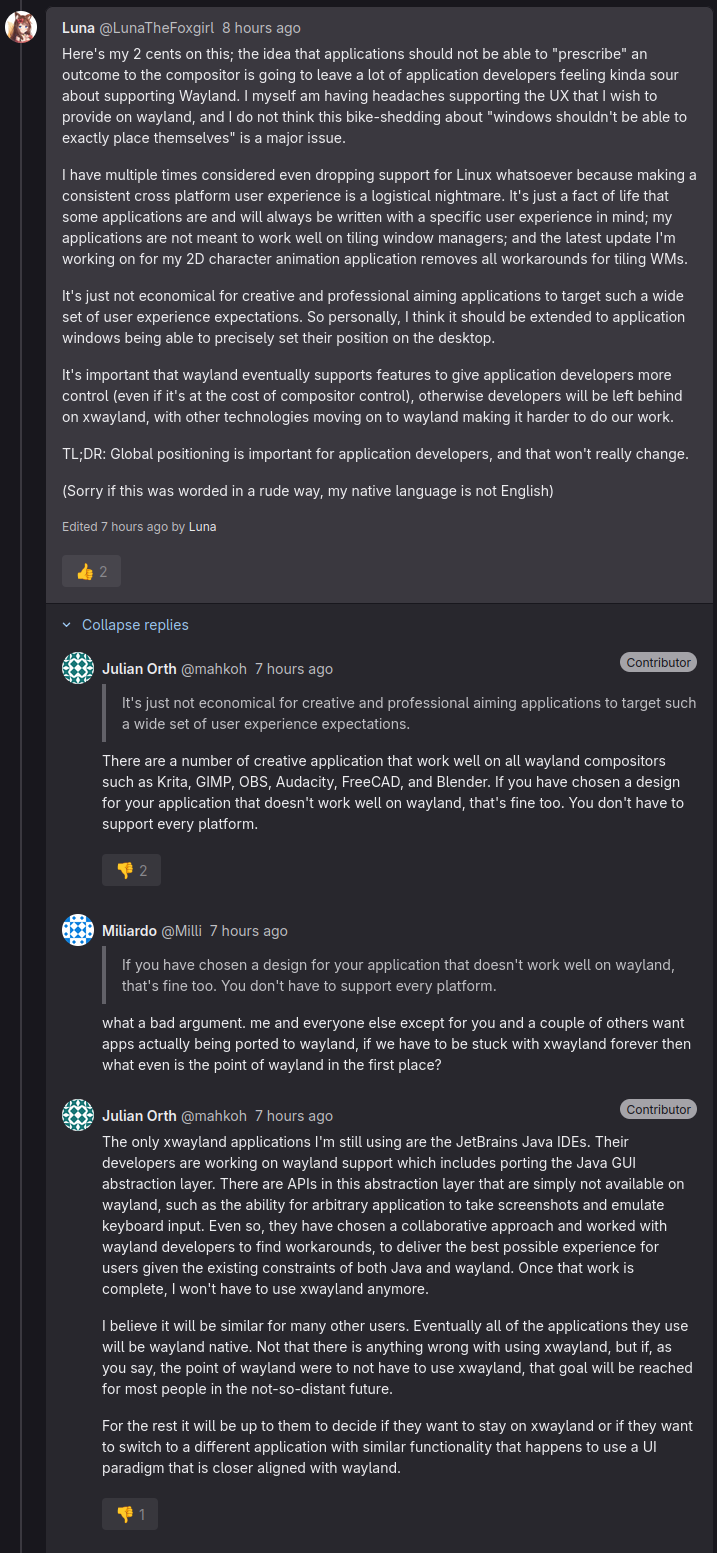Viewport: 717px width, 1553px height.
Task: Toggle thumbs down with 1 vote
Action: pyautogui.click(x=130, y=1514)
